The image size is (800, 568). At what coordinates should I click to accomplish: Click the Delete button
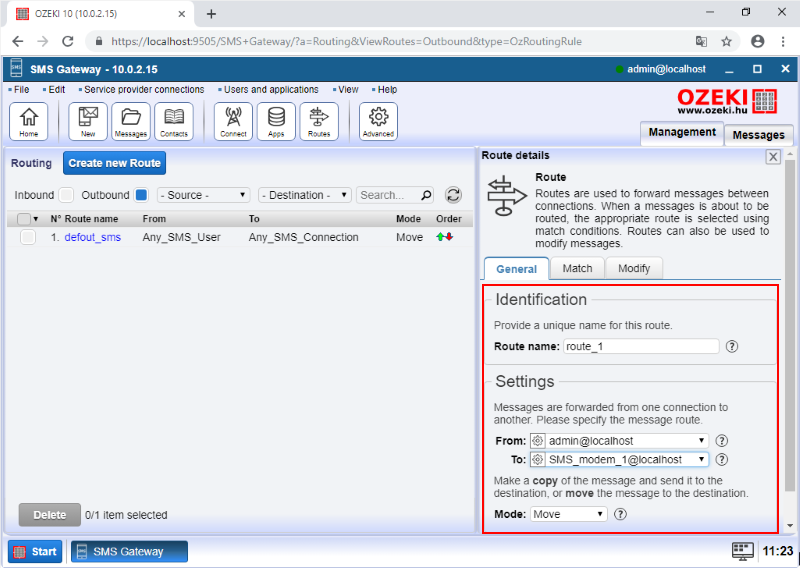[49, 515]
